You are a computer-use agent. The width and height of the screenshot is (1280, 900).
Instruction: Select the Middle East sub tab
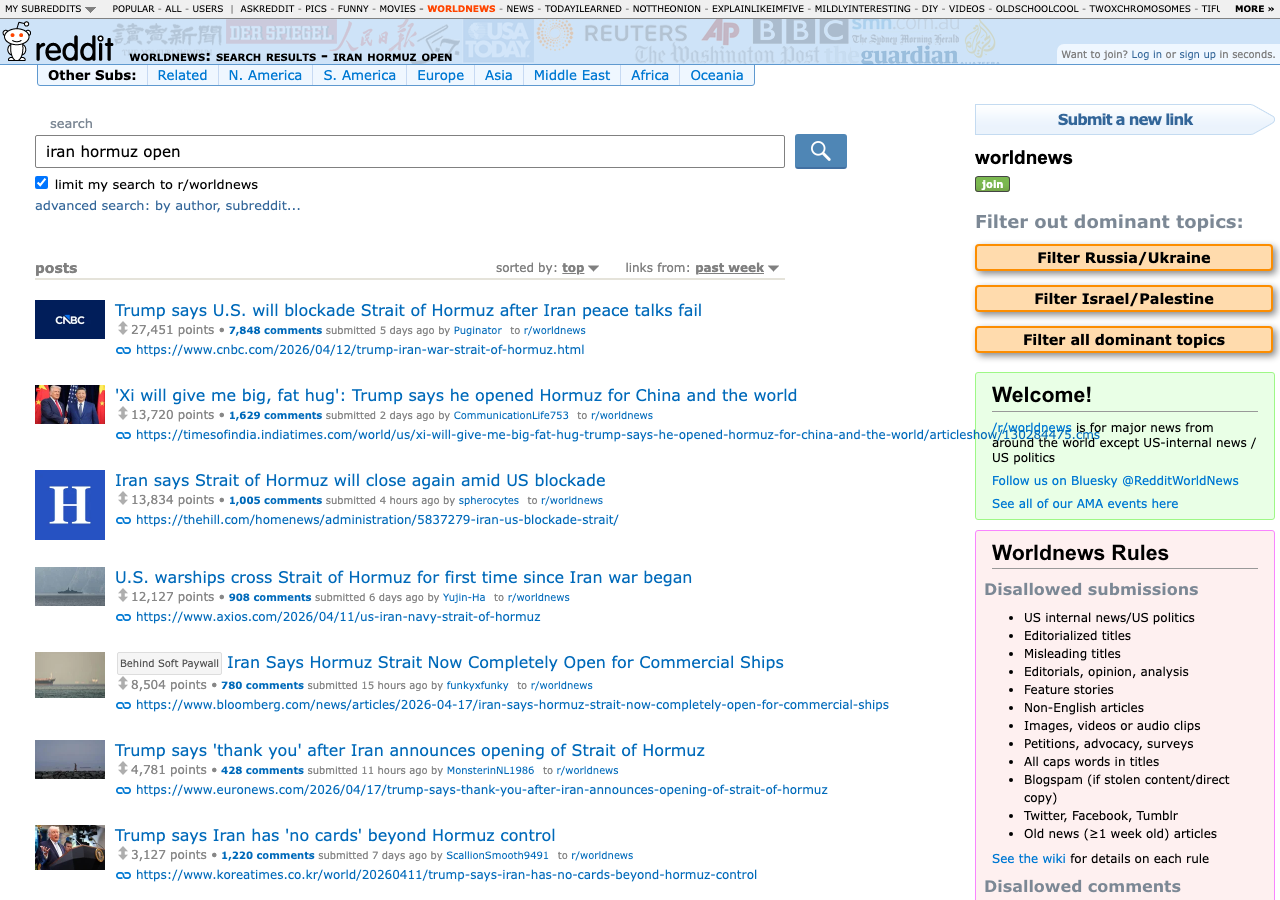[571, 75]
